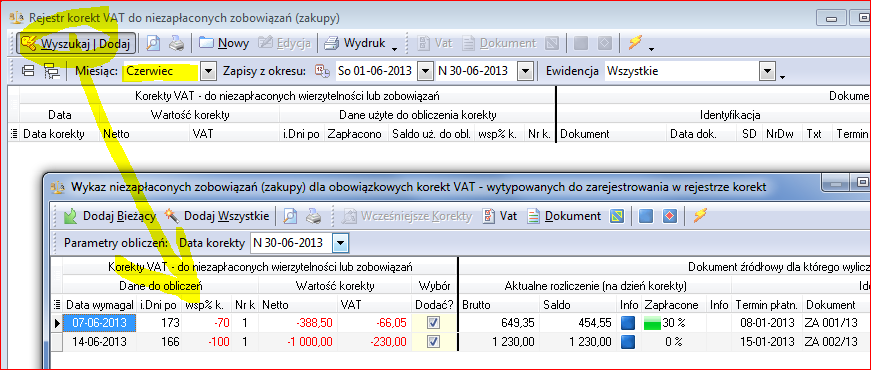Click Dodaj Bieżący button

tap(111, 216)
